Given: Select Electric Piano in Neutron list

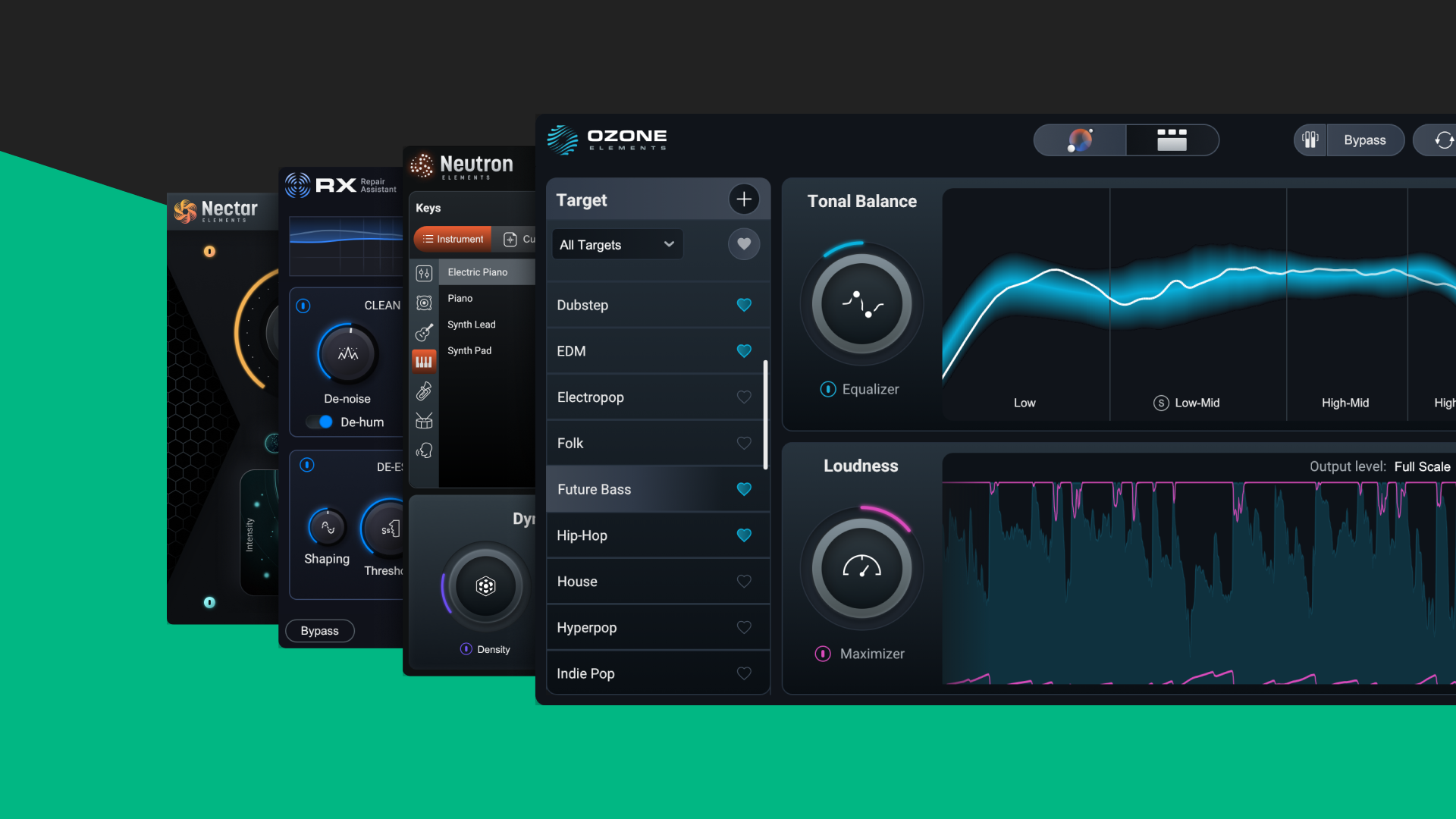Looking at the screenshot, I should point(487,272).
